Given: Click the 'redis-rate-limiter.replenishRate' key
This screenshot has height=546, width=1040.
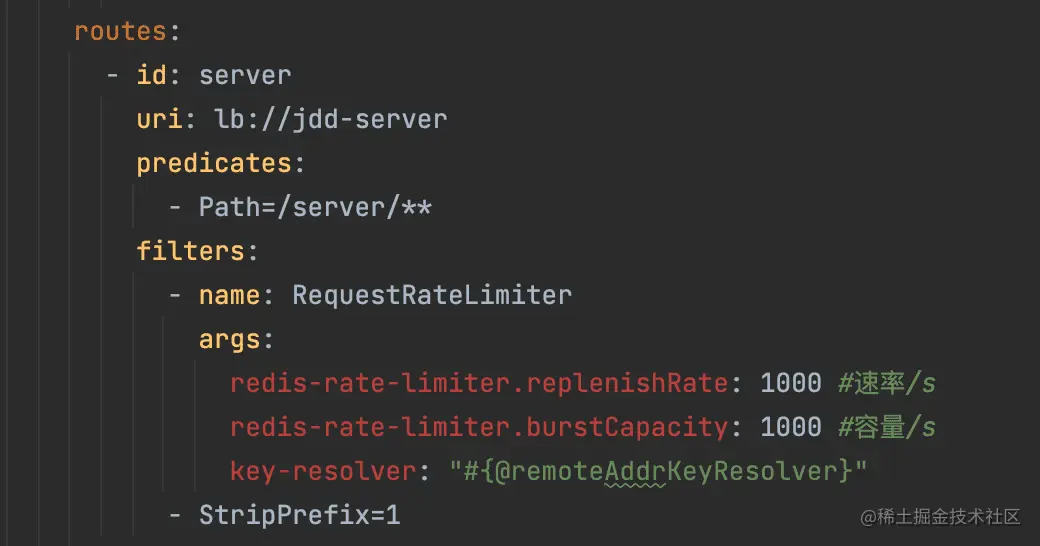Looking at the screenshot, I should 479,383.
